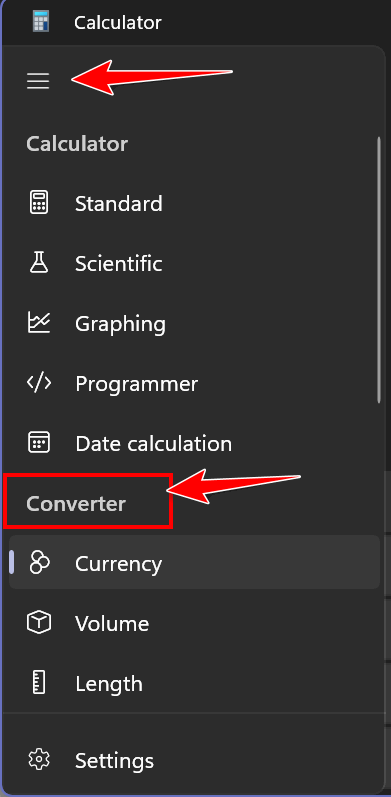The height and width of the screenshot is (797, 391).
Task: Click the Currency coins icon
Action: [39, 563]
